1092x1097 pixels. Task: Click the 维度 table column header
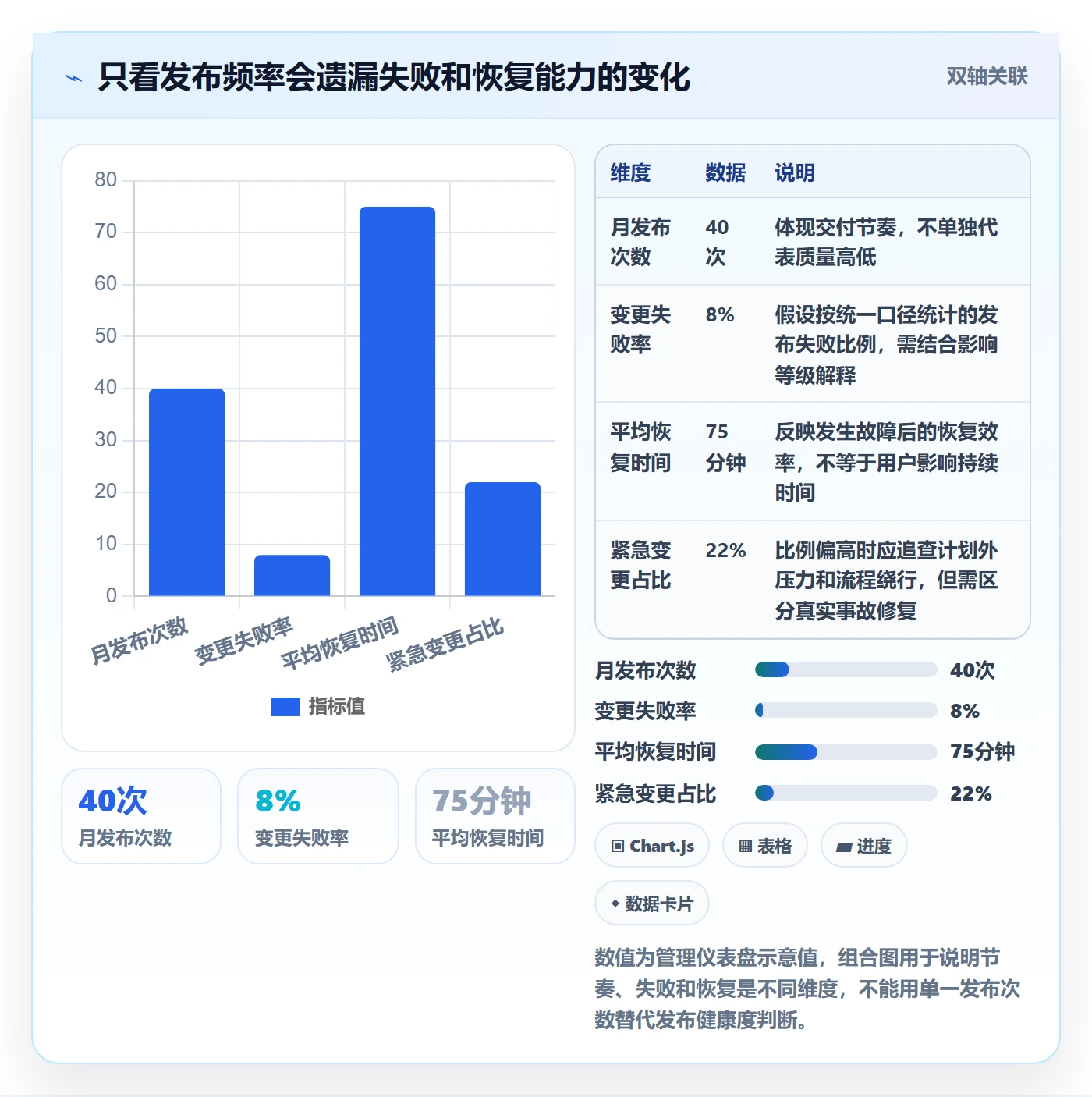630,172
